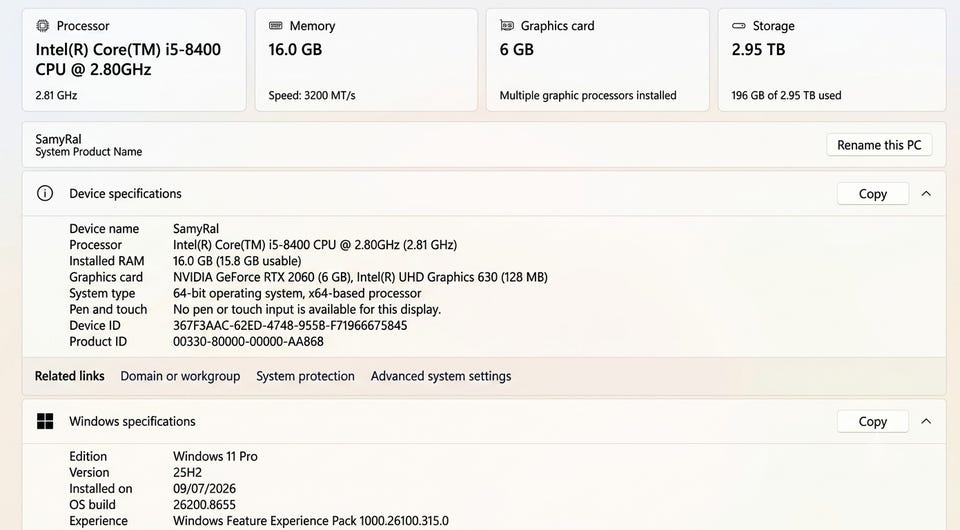Click the Product ID value 00330-80000-00000-AA868
This screenshot has height=530, width=960.
coord(248,342)
